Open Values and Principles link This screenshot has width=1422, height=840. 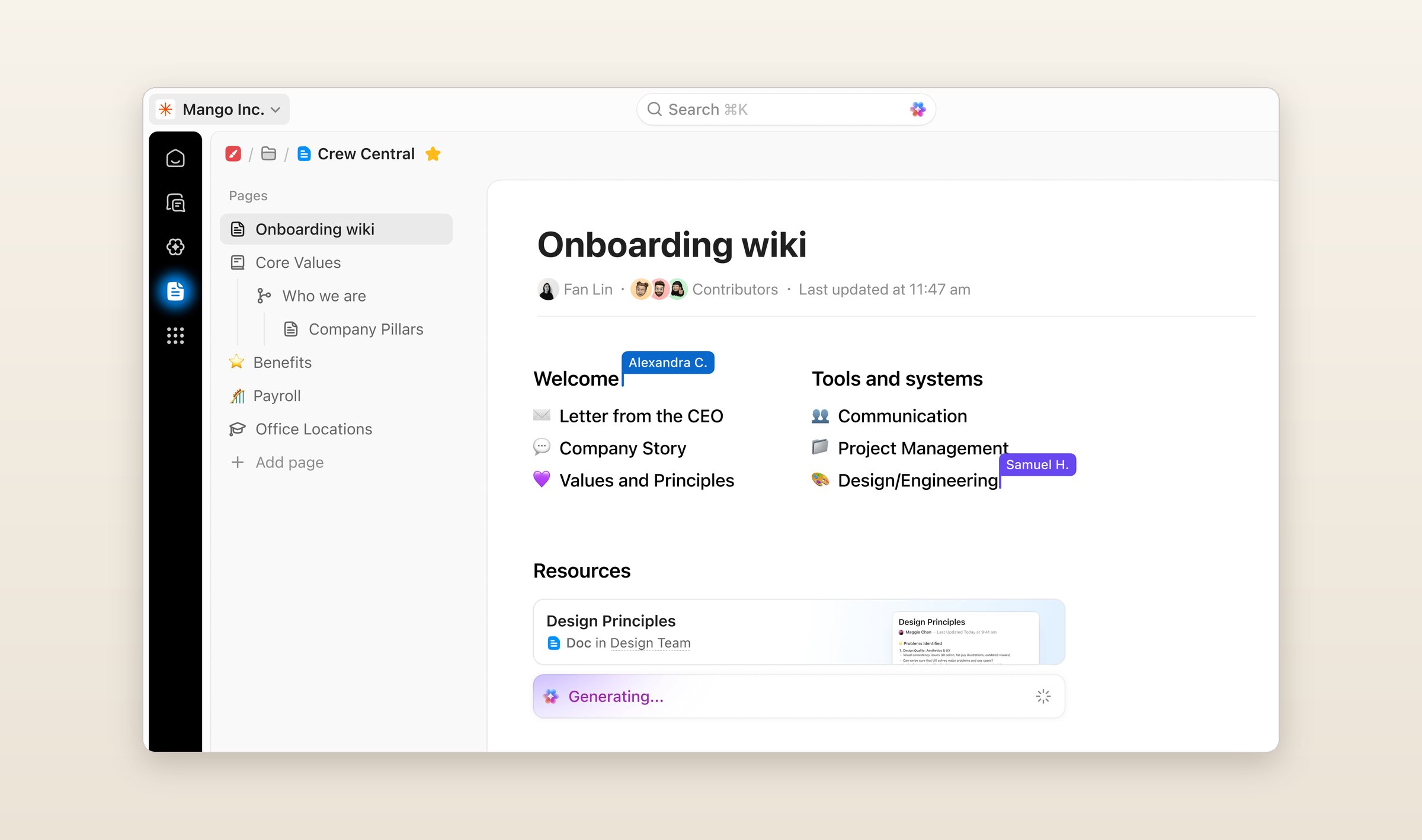[x=646, y=480]
